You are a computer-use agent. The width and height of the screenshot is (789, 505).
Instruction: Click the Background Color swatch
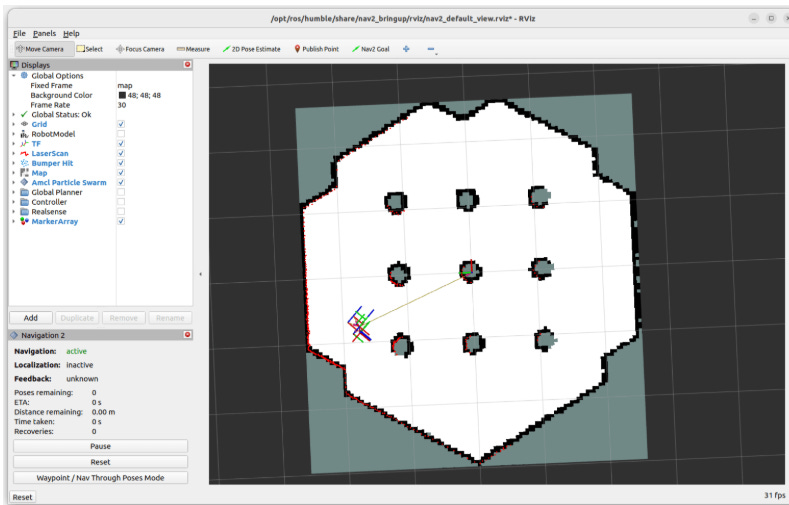point(122,95)
